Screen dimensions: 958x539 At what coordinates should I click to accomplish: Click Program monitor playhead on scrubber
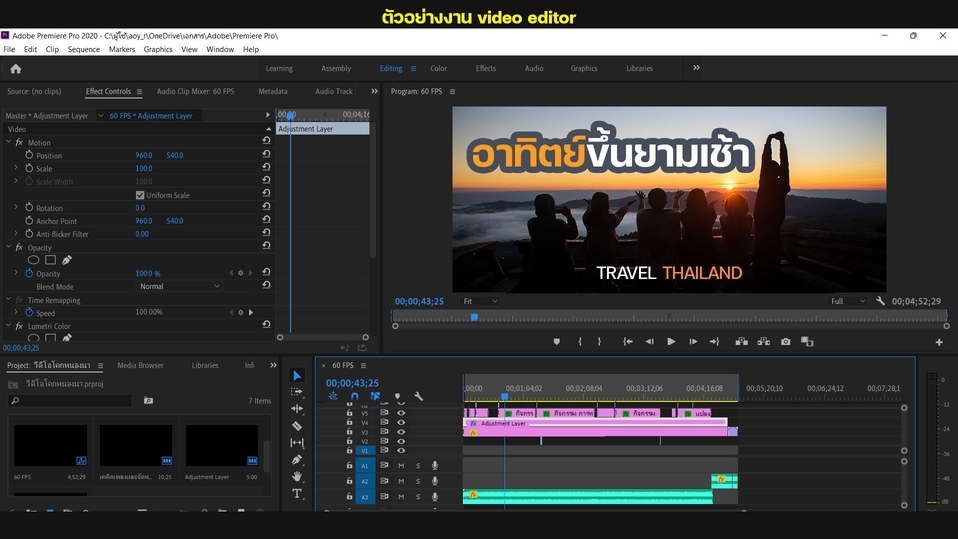click(x=474, y=317)
